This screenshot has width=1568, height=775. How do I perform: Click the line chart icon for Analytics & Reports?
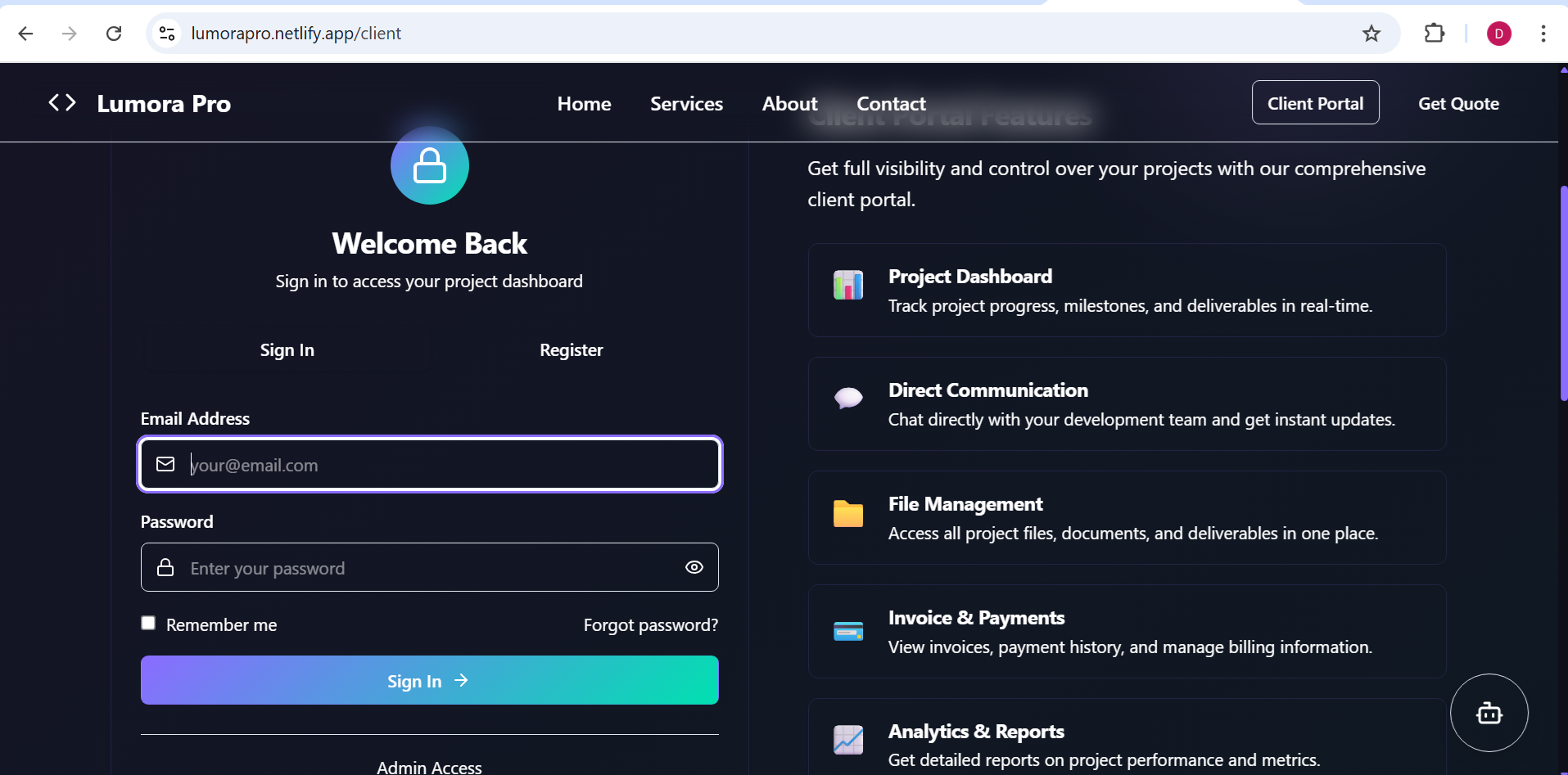848,740
